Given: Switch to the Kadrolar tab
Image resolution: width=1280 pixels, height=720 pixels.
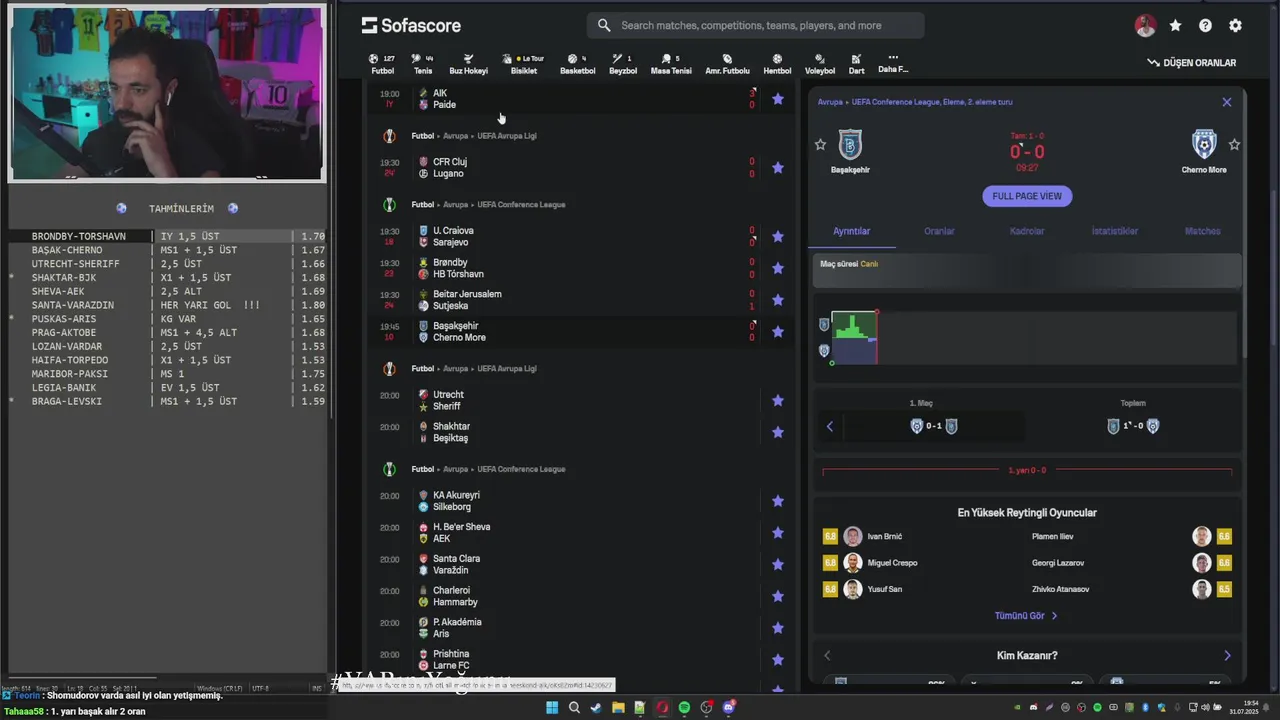Looking at the screenshot, I should coord(1027,231).
